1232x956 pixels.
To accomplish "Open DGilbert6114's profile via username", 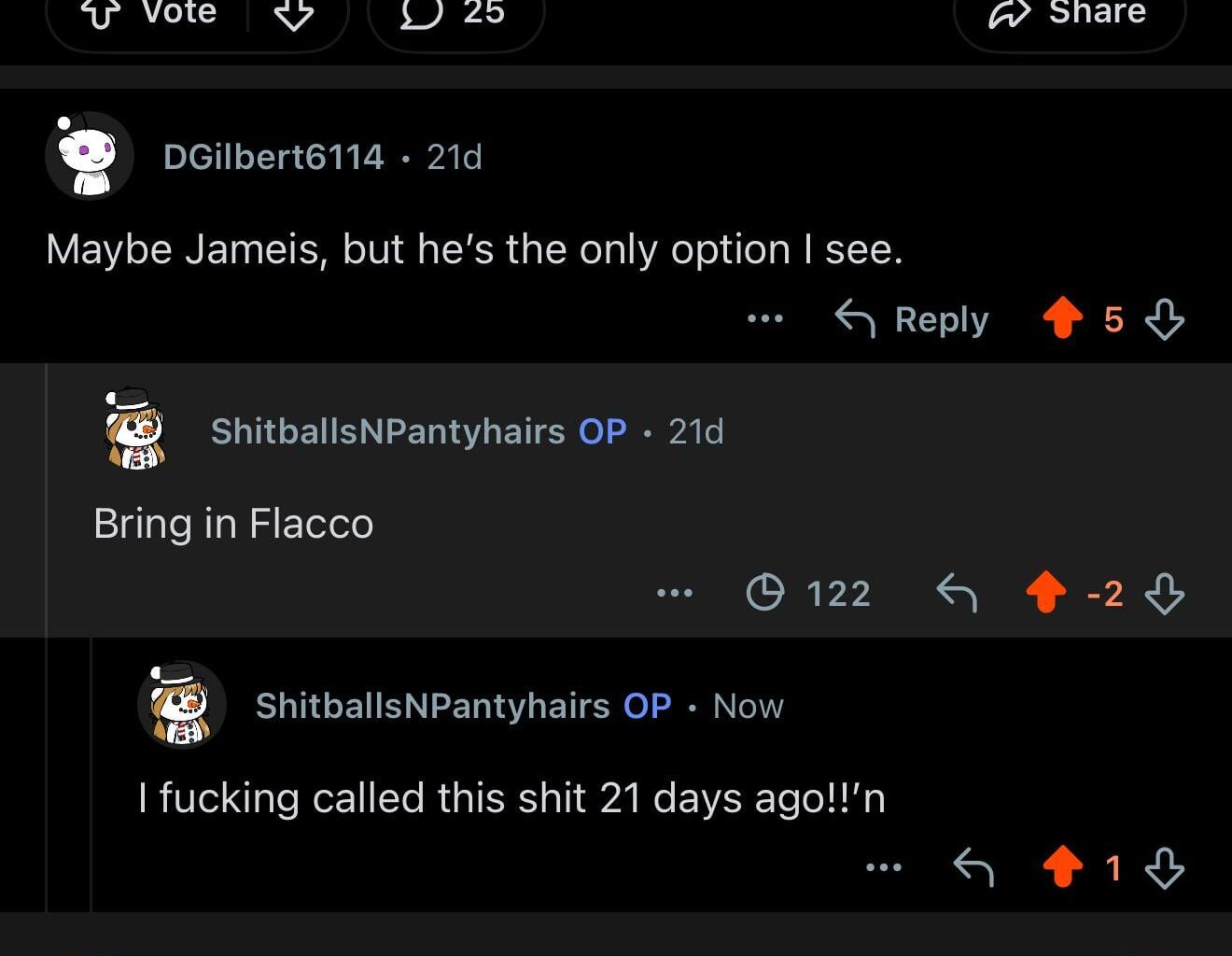I will pos(273,157).
